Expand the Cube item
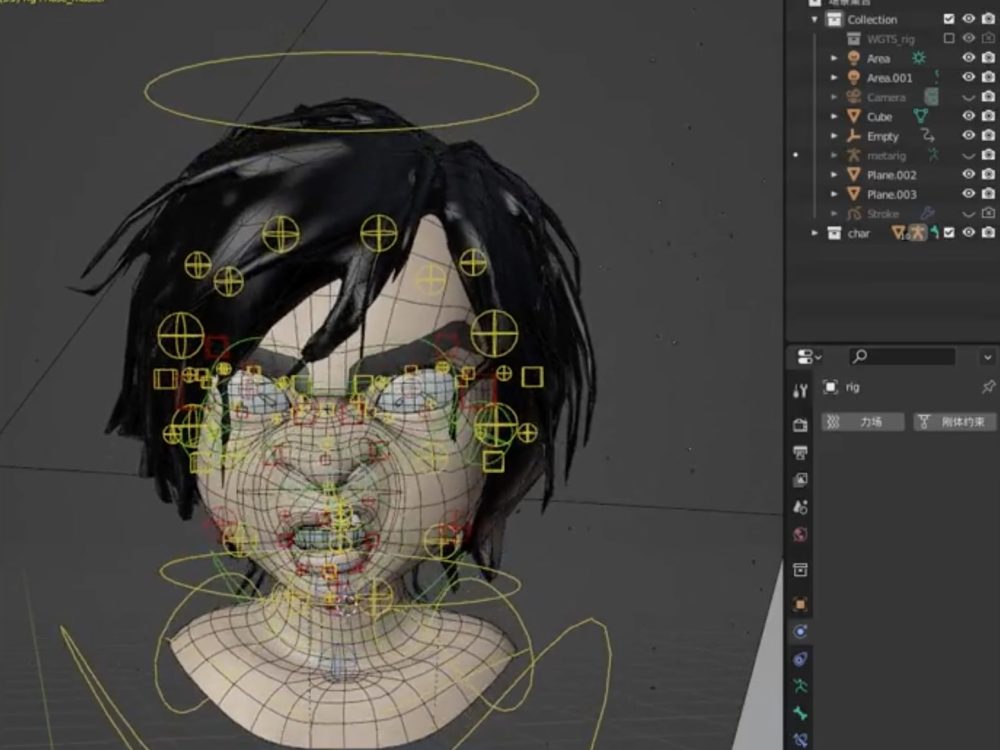The height and width of the screenshot is (750, 1000). click(834, 116)
